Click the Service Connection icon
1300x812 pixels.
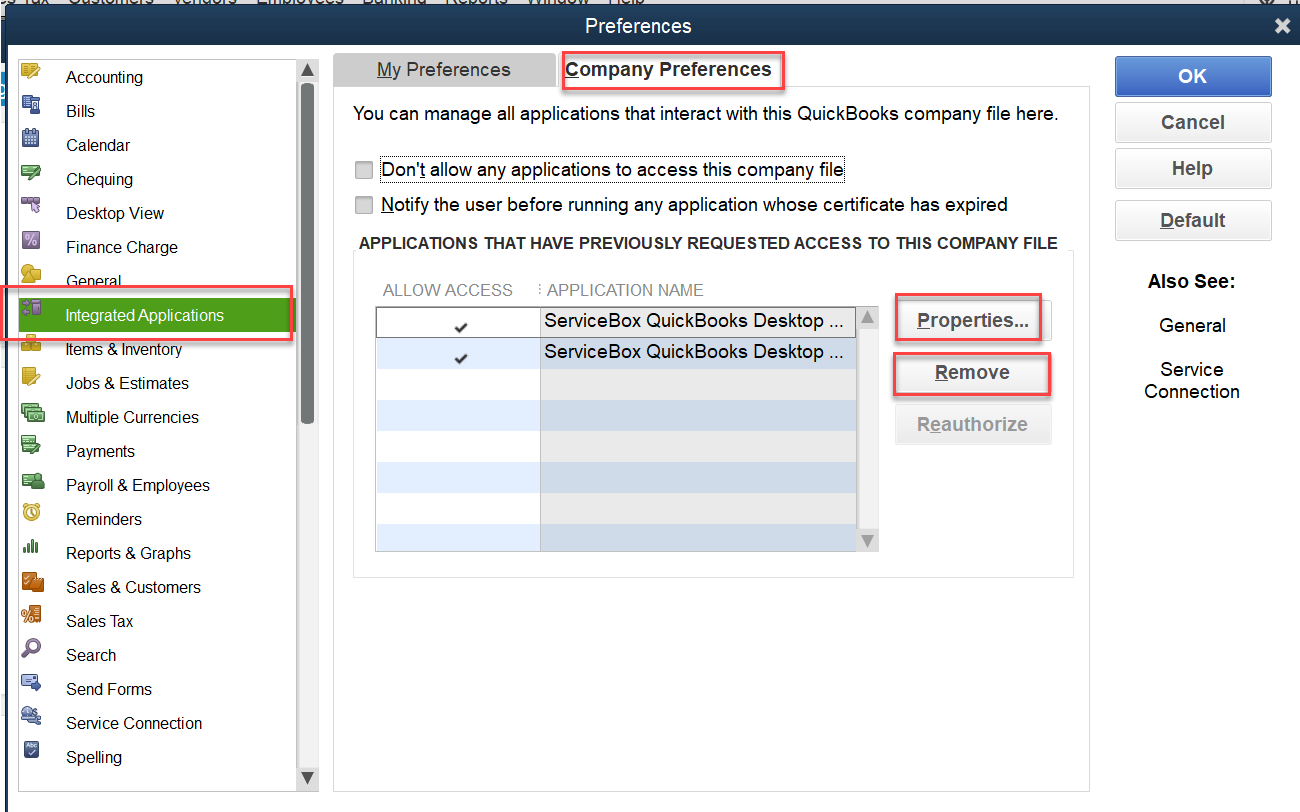(31, 716)
